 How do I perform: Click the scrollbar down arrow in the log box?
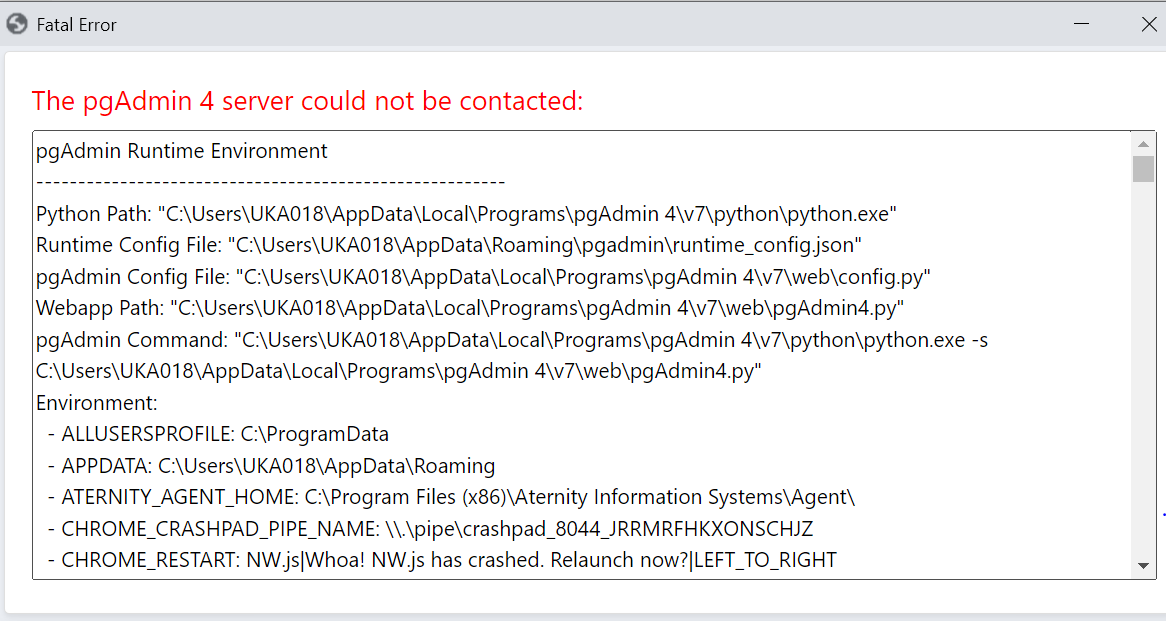pyautogui.click(x=1143, y=566)
